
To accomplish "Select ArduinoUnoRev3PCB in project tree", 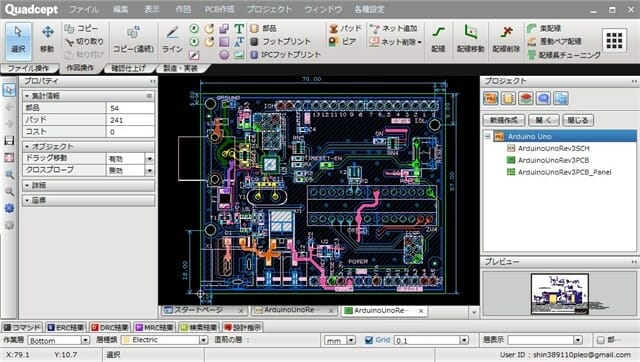I will point(553,160).
